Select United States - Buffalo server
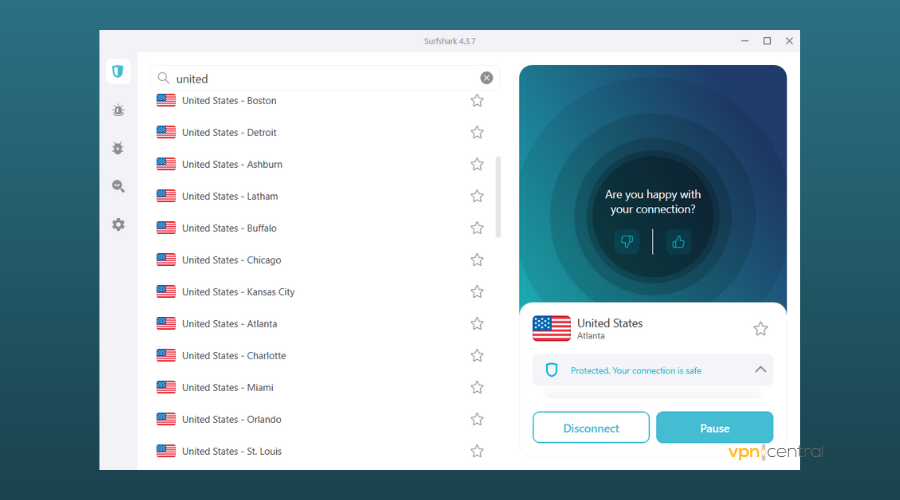Viewport: 900px width, 500px height. pyautogui.click(x=320, y=228)
